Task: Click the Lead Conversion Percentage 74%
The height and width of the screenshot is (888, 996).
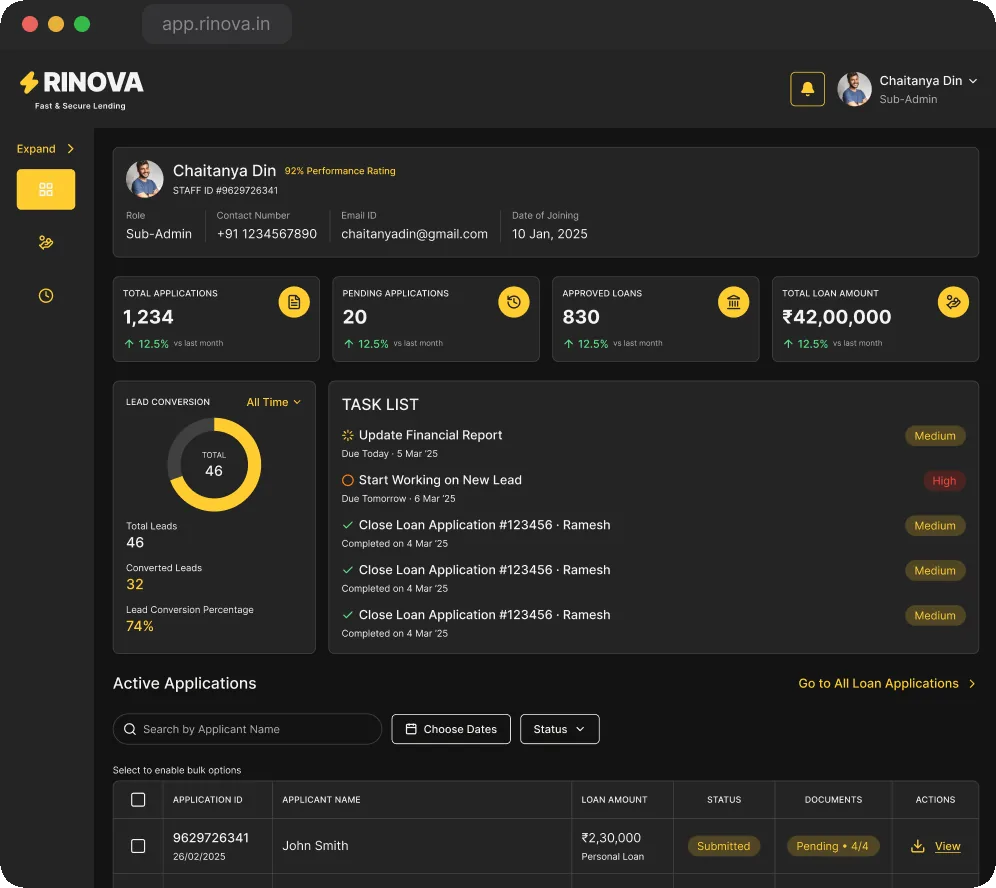Action: click(140, 626)
